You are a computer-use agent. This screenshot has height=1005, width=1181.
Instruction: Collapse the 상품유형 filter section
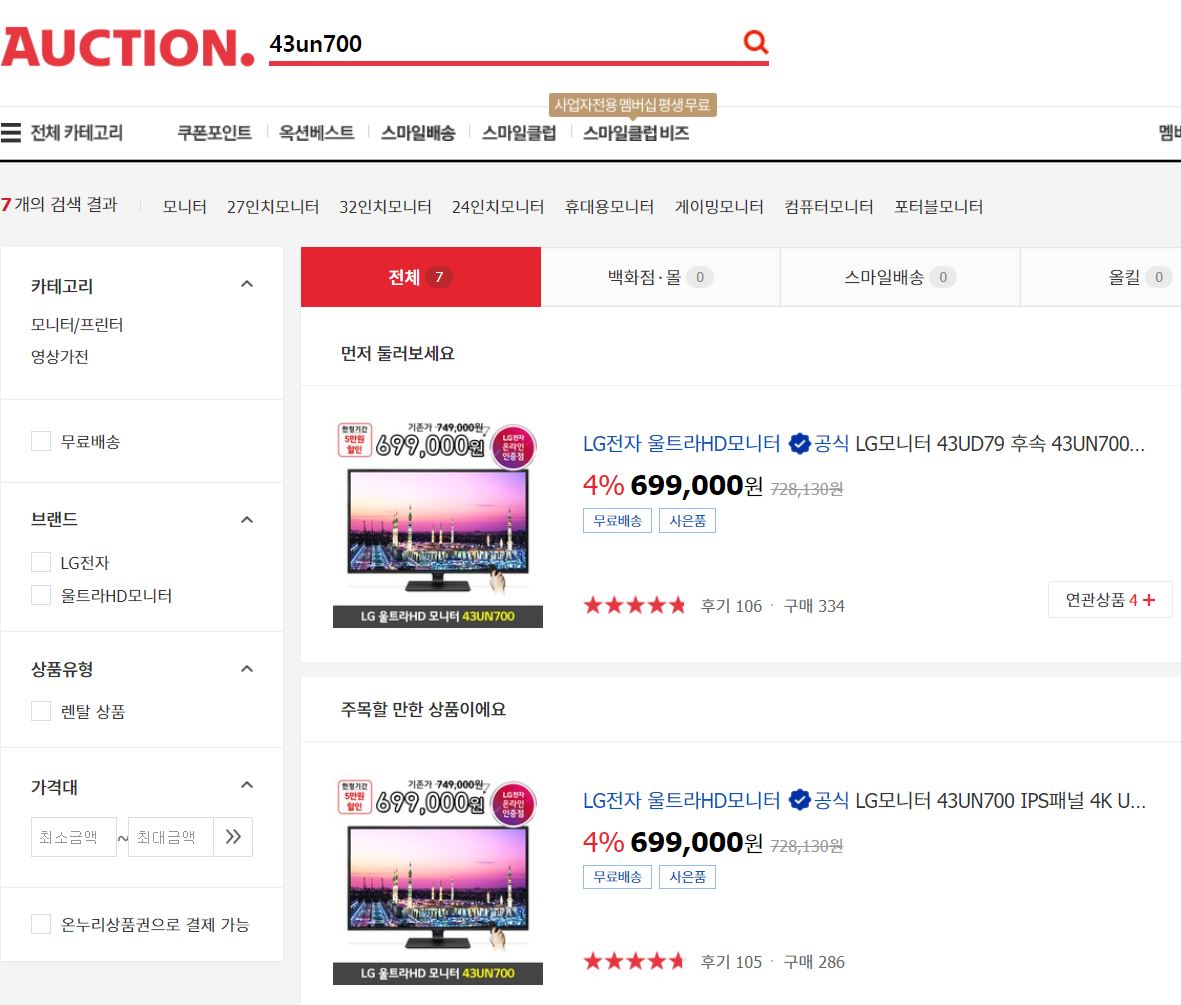[247, 669]
